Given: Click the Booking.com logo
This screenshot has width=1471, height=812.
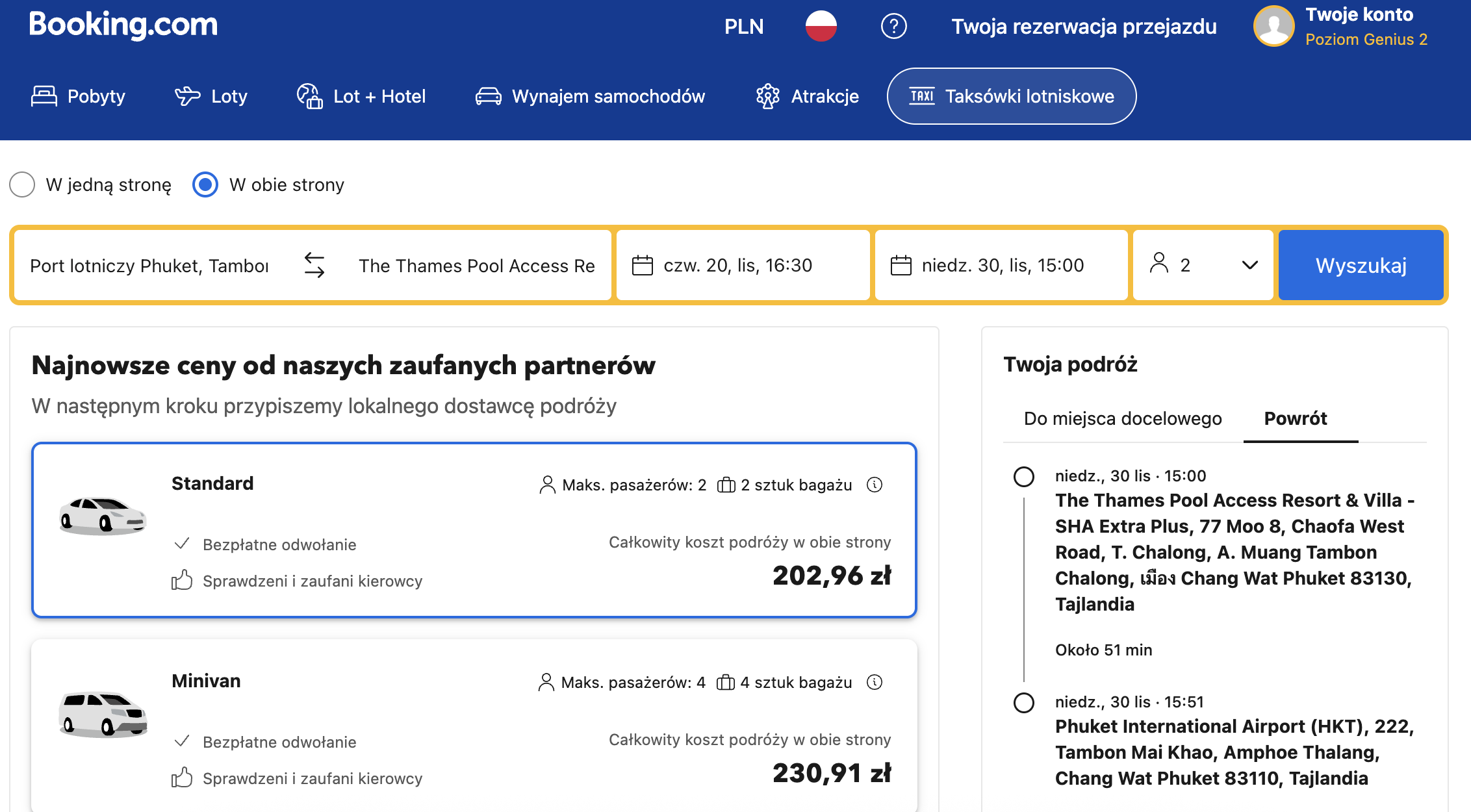Looking at the screenshot, I should [123, 25].
